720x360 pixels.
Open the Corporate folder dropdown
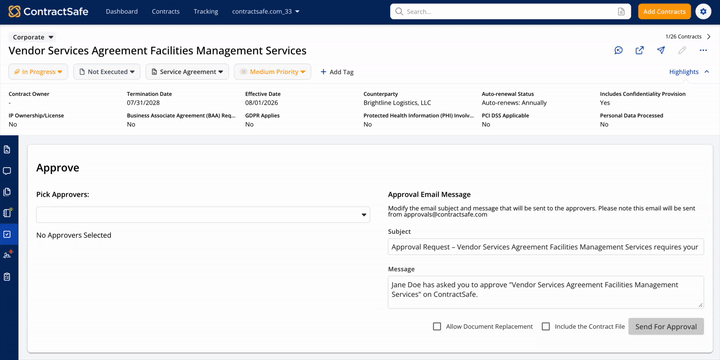click(33, 37)
